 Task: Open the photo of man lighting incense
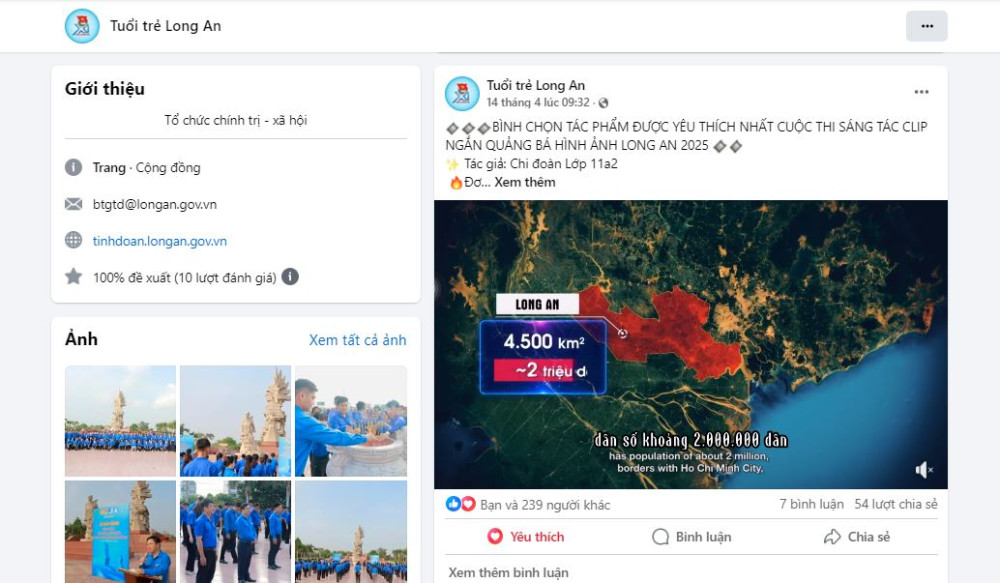[x=351, y=421]
